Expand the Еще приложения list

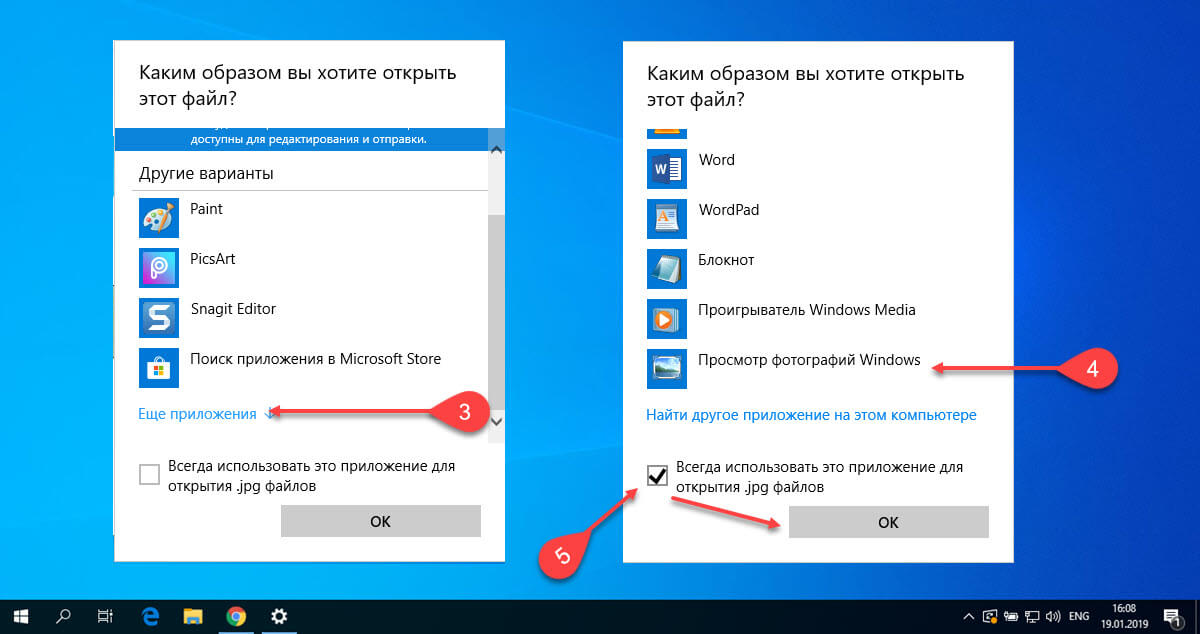[198, 414]
